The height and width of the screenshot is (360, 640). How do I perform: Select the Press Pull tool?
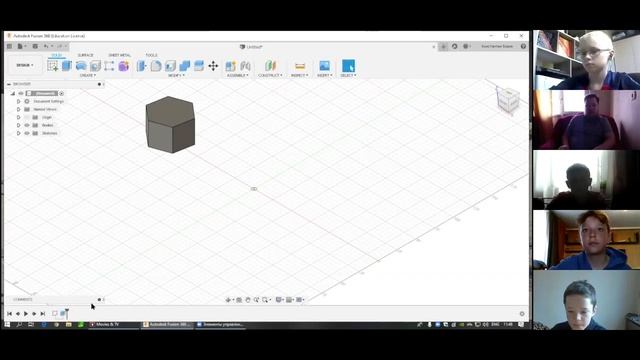click(x=141, y=66)
